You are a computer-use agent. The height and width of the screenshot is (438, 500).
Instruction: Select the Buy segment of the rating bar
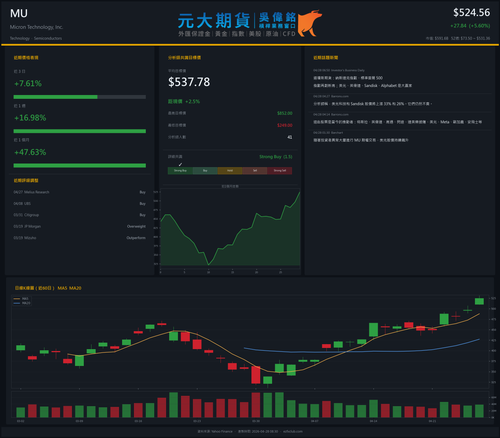(205, 171)
